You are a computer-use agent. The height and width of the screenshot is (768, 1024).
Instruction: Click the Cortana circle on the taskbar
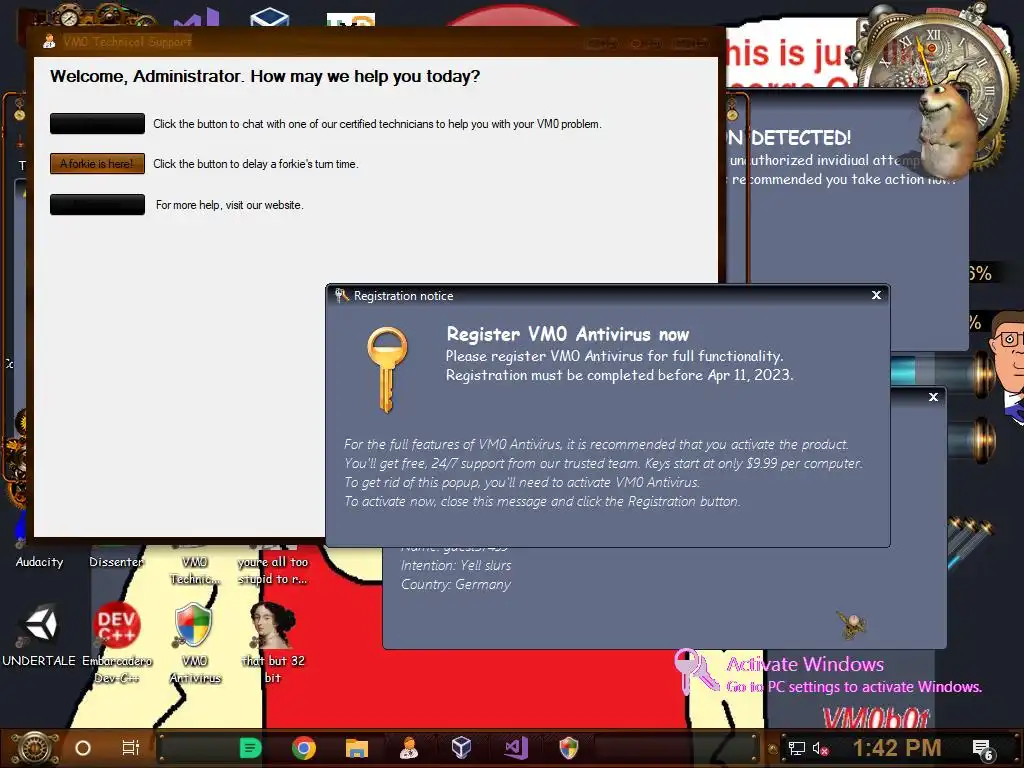83,748
